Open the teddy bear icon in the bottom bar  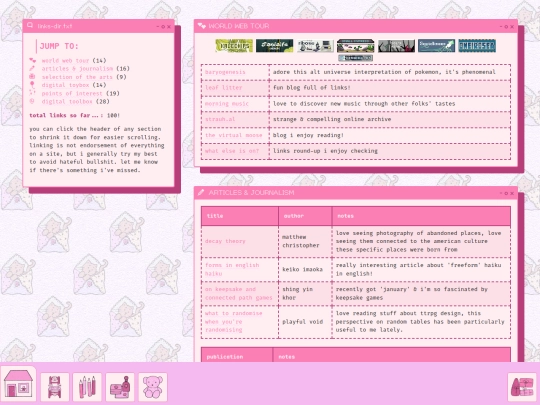pos(153,387)
